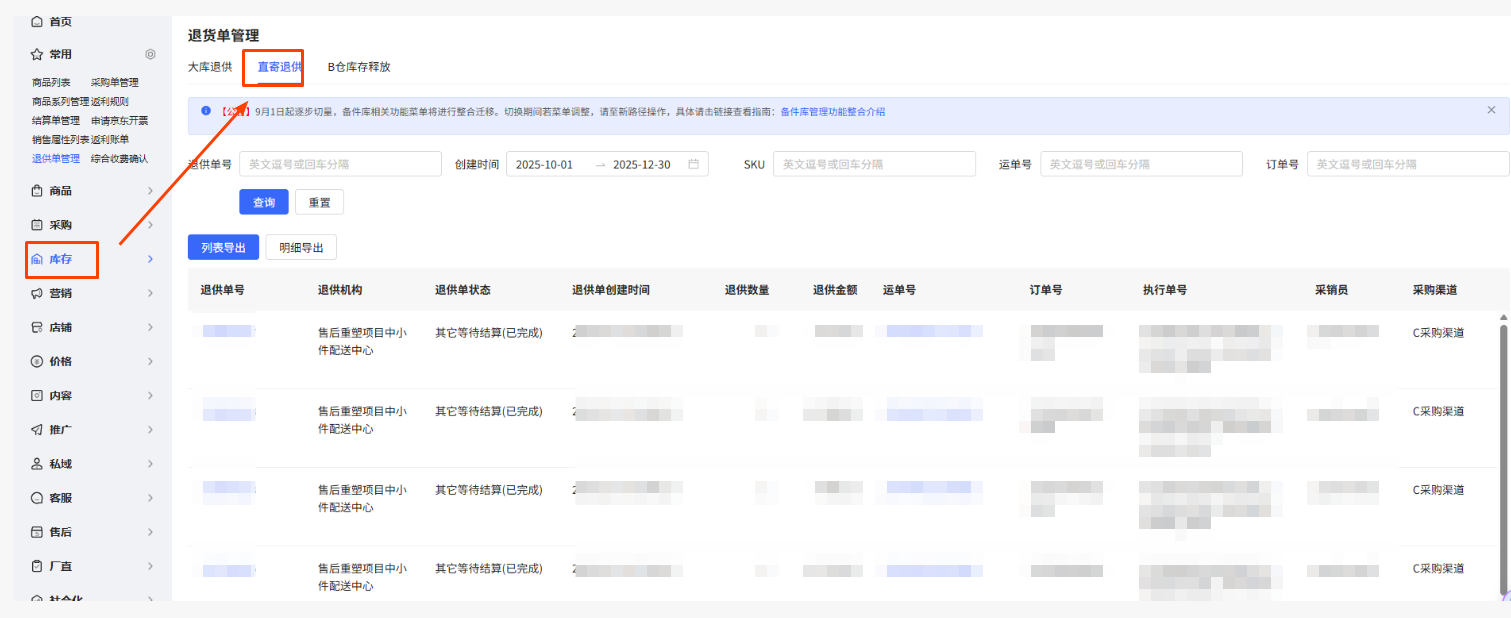Click the 首页 home icon
The image size is (1511, 618).
point(37,21)
